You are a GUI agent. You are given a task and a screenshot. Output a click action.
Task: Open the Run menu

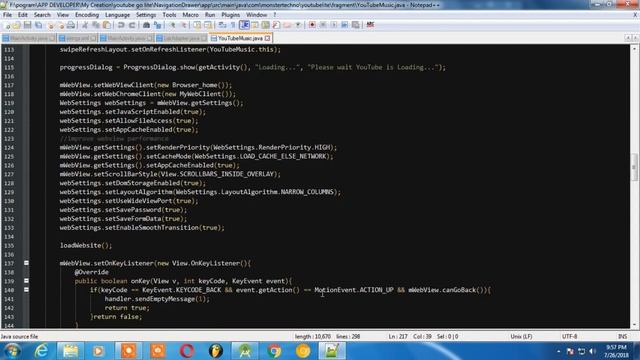pos(210,15)
